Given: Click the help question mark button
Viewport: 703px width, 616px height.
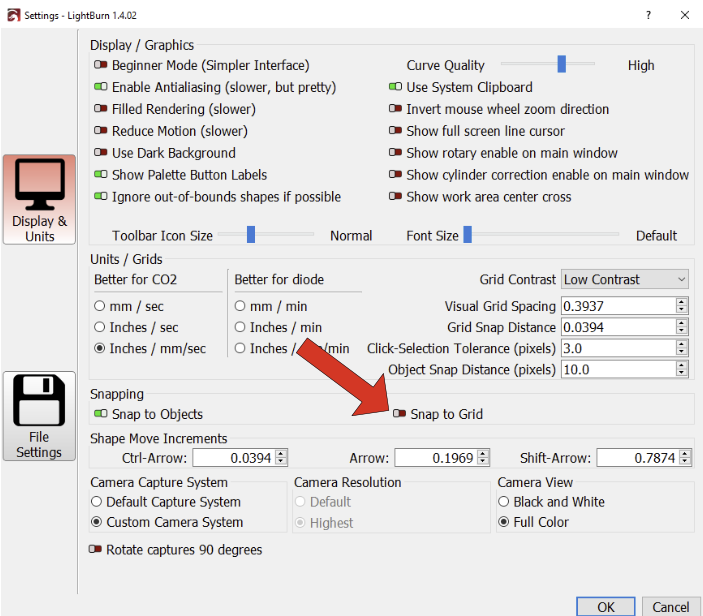Looking at the screenshot, I should pyautogui.click(x=648, y=15).
